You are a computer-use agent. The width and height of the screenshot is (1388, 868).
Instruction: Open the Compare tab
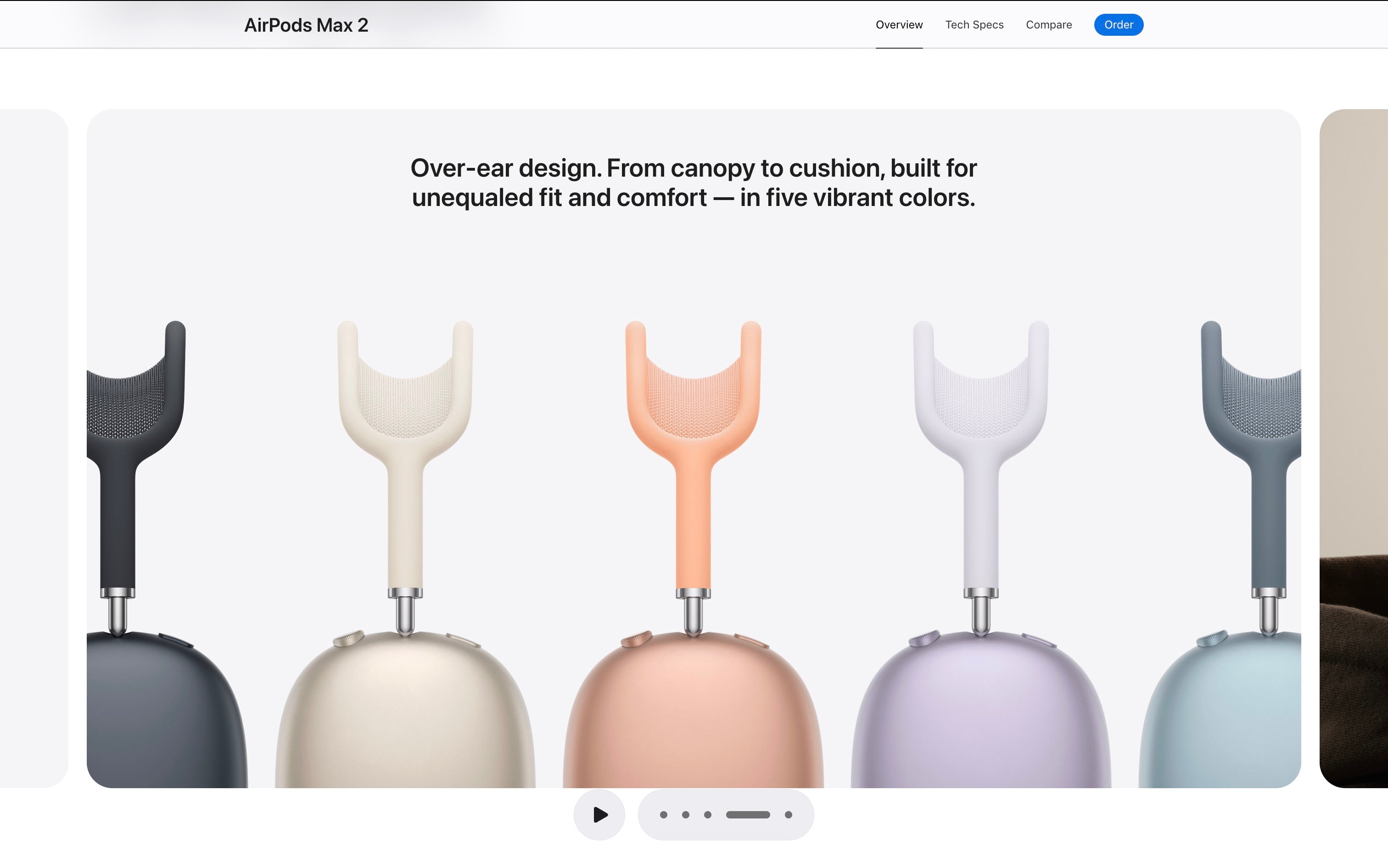coord(1049,25)
